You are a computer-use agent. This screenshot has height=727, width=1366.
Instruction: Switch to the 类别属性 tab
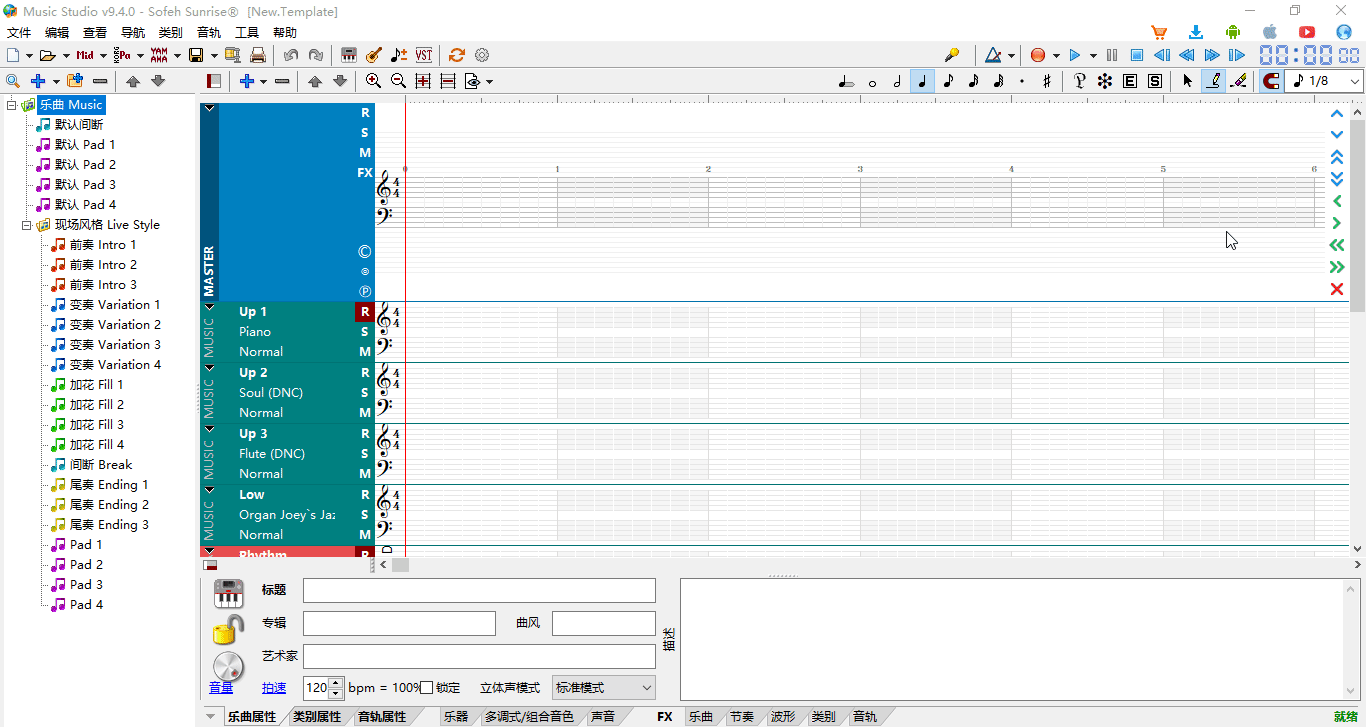click(x=317, y=717)
